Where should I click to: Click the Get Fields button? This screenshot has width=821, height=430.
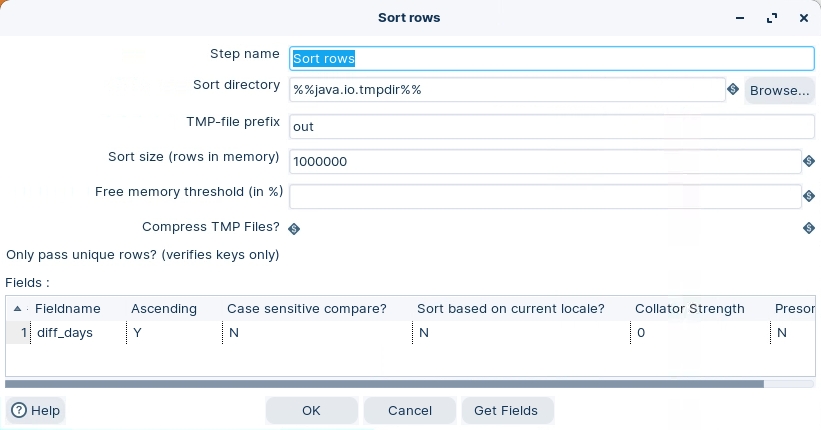click(506, 410)
